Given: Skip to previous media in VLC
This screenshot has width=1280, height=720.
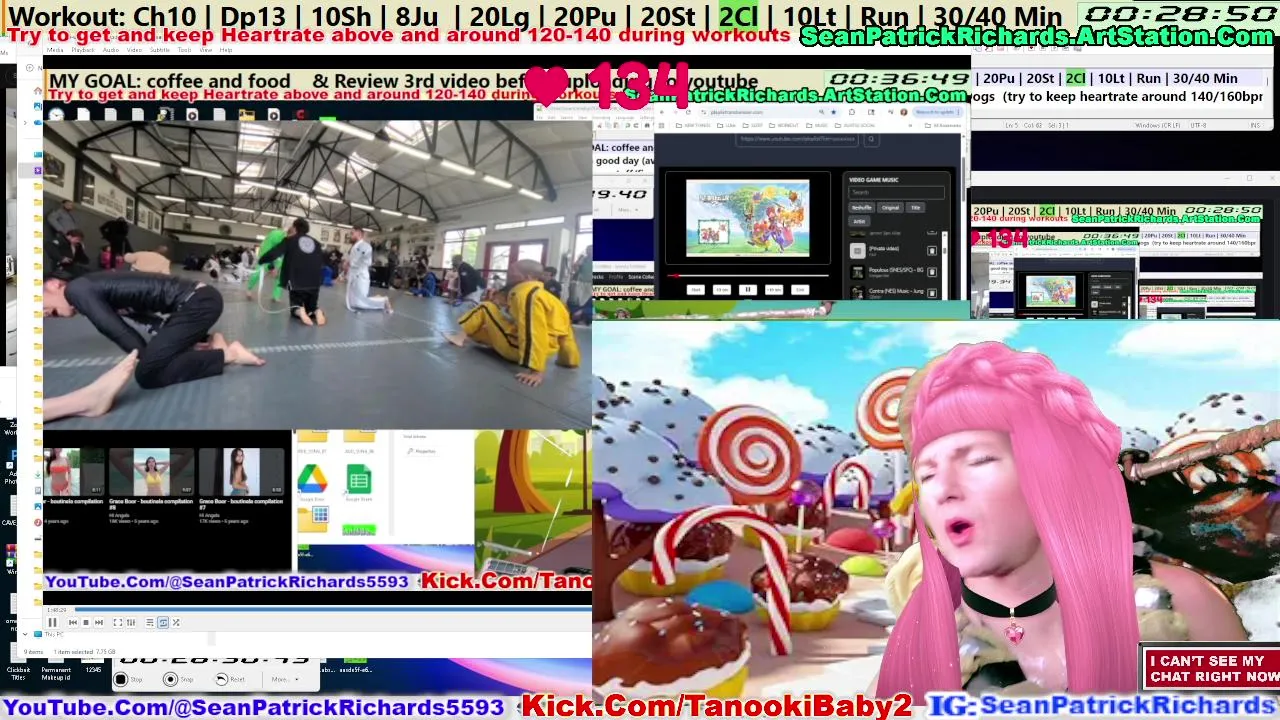Looking at the screenshot, I should [73, 622].
